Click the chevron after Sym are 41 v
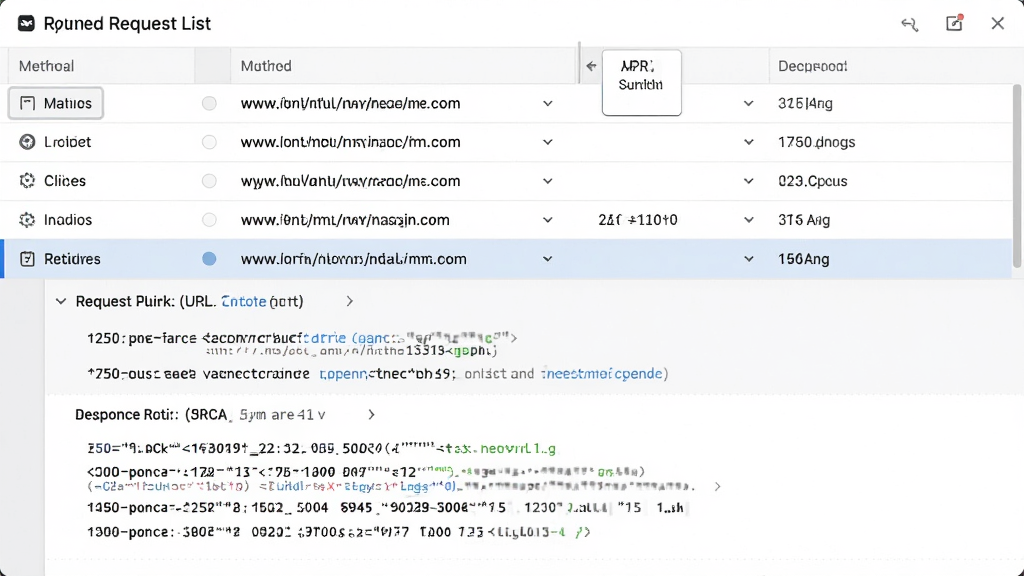This screenshot has height=576, width=1024. point(371,415)
